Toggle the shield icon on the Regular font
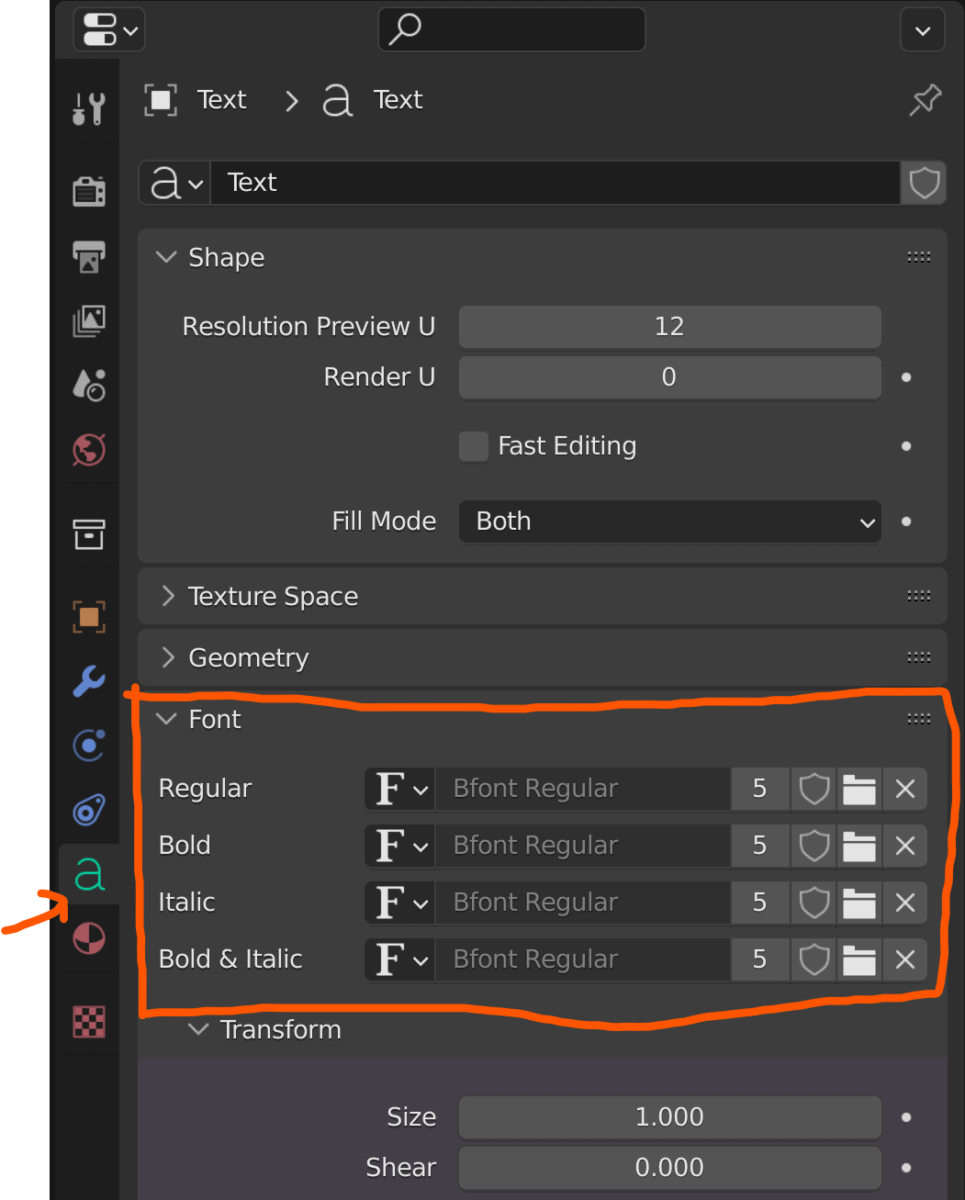The width and height of the screenshot is (965, 1200). 813,788
